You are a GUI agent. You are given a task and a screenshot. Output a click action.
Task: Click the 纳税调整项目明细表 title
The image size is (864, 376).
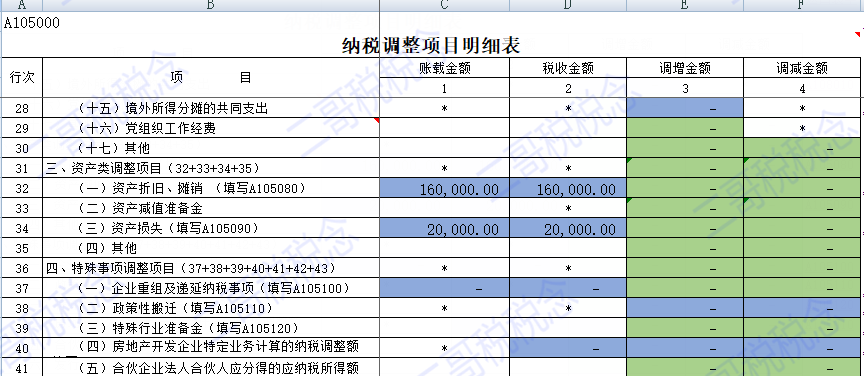point(431,45)
